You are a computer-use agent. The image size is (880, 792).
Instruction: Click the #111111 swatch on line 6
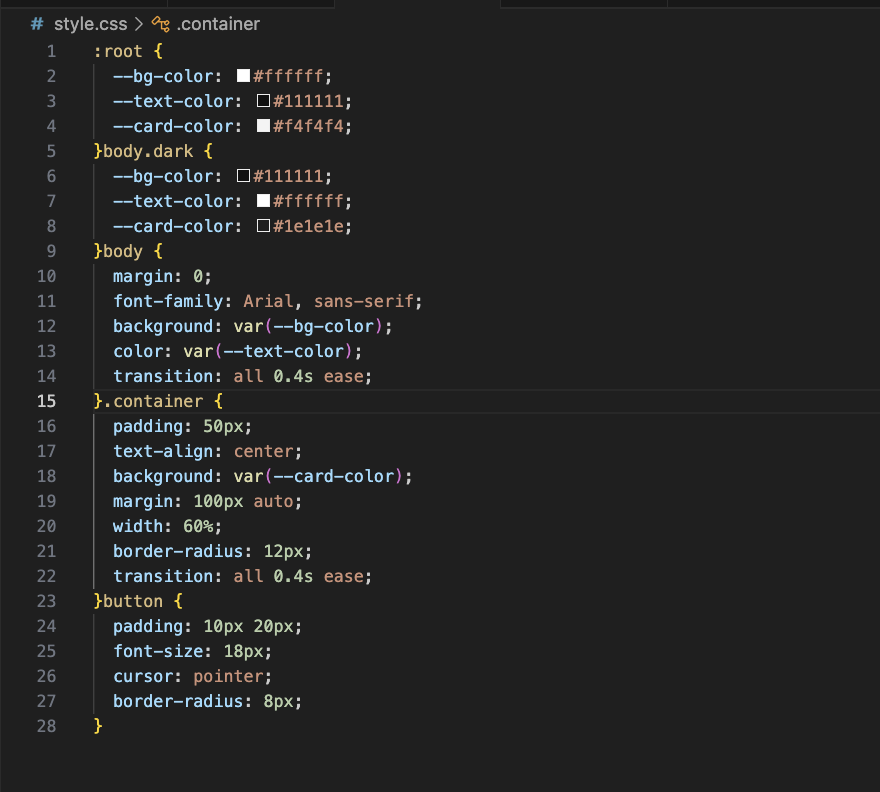click(x=243, y=176)
